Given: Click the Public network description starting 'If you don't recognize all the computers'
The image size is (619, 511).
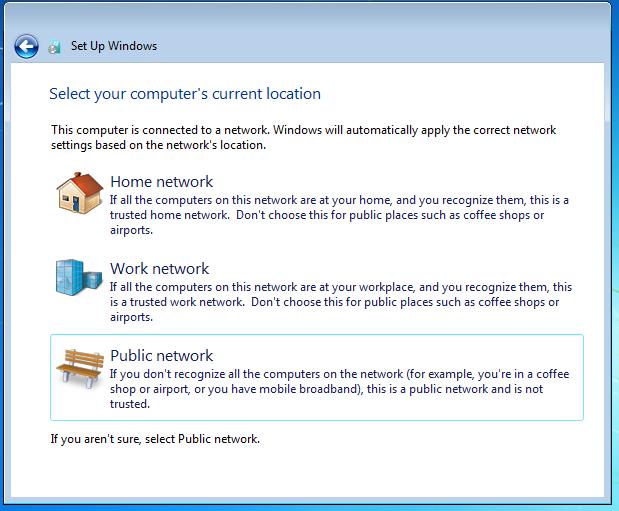Looking at the screenshot, I should click(340, 389).
